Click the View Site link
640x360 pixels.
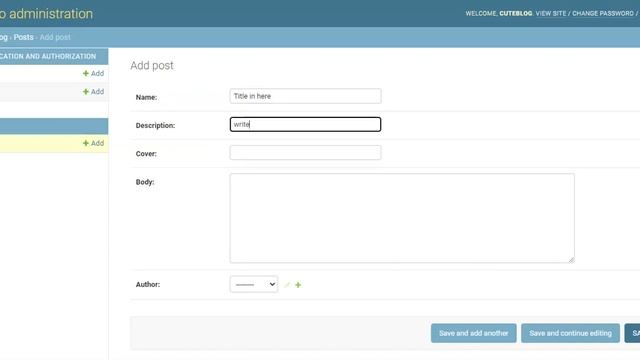551,13
